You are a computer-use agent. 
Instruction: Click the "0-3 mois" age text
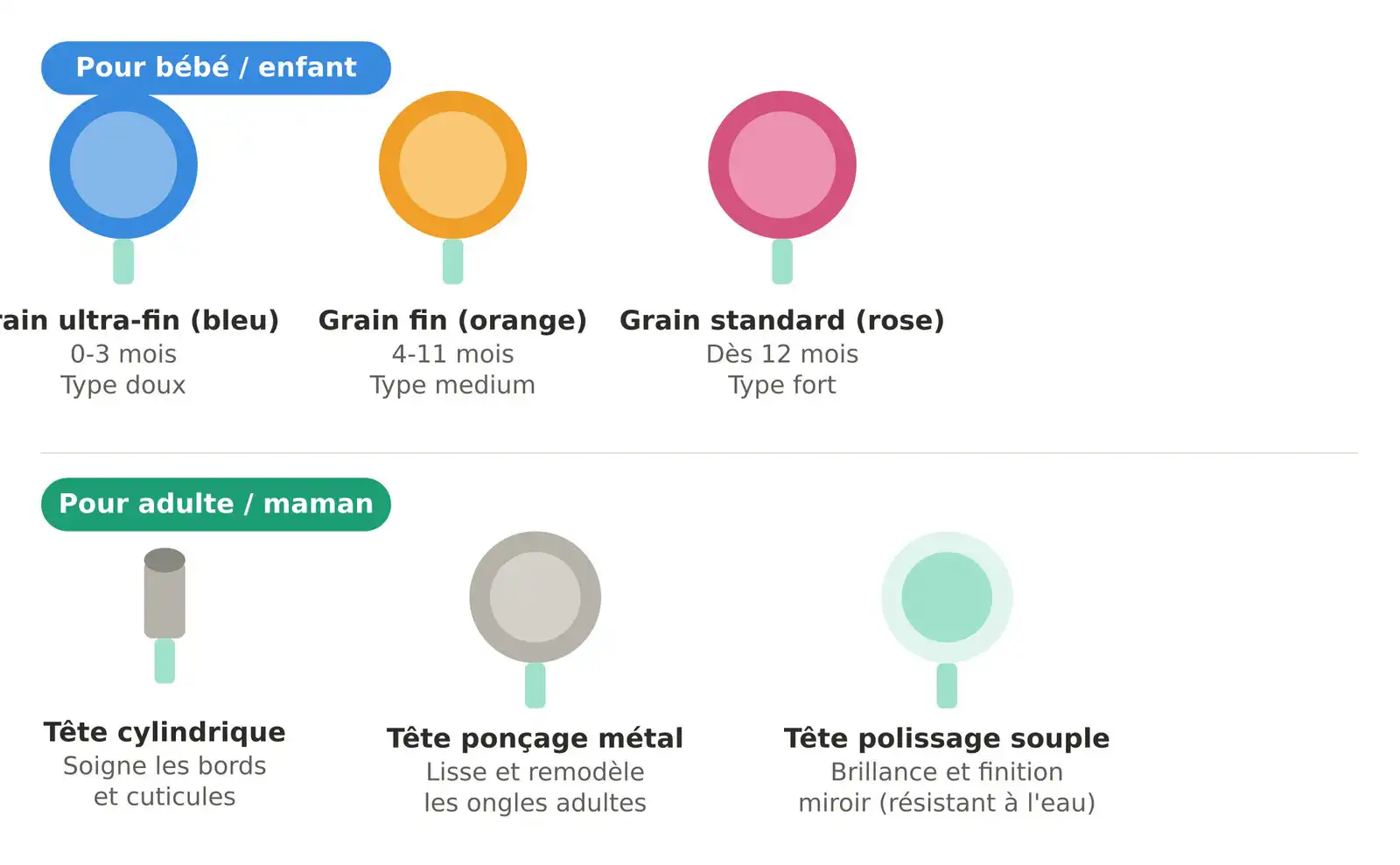(123, 354)
